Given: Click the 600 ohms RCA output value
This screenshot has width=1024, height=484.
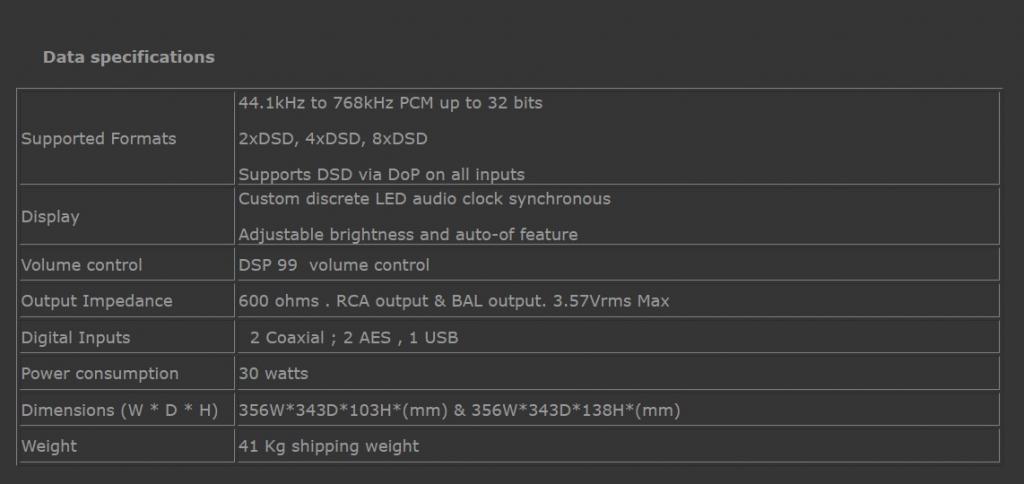Looking at the screenshot, I should click(x=454, y=301).
